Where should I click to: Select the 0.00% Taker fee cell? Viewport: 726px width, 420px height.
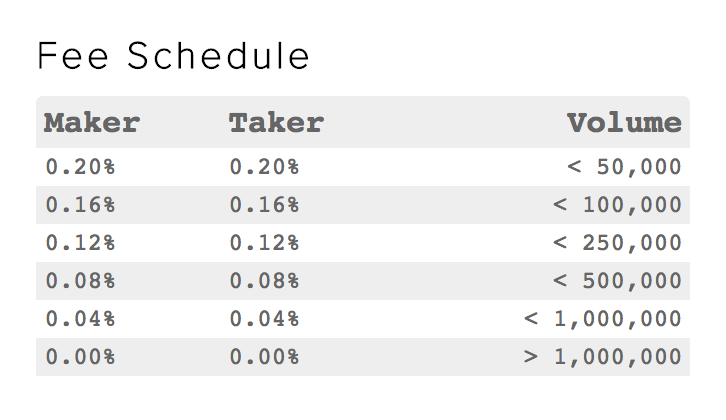click(264, 357)
